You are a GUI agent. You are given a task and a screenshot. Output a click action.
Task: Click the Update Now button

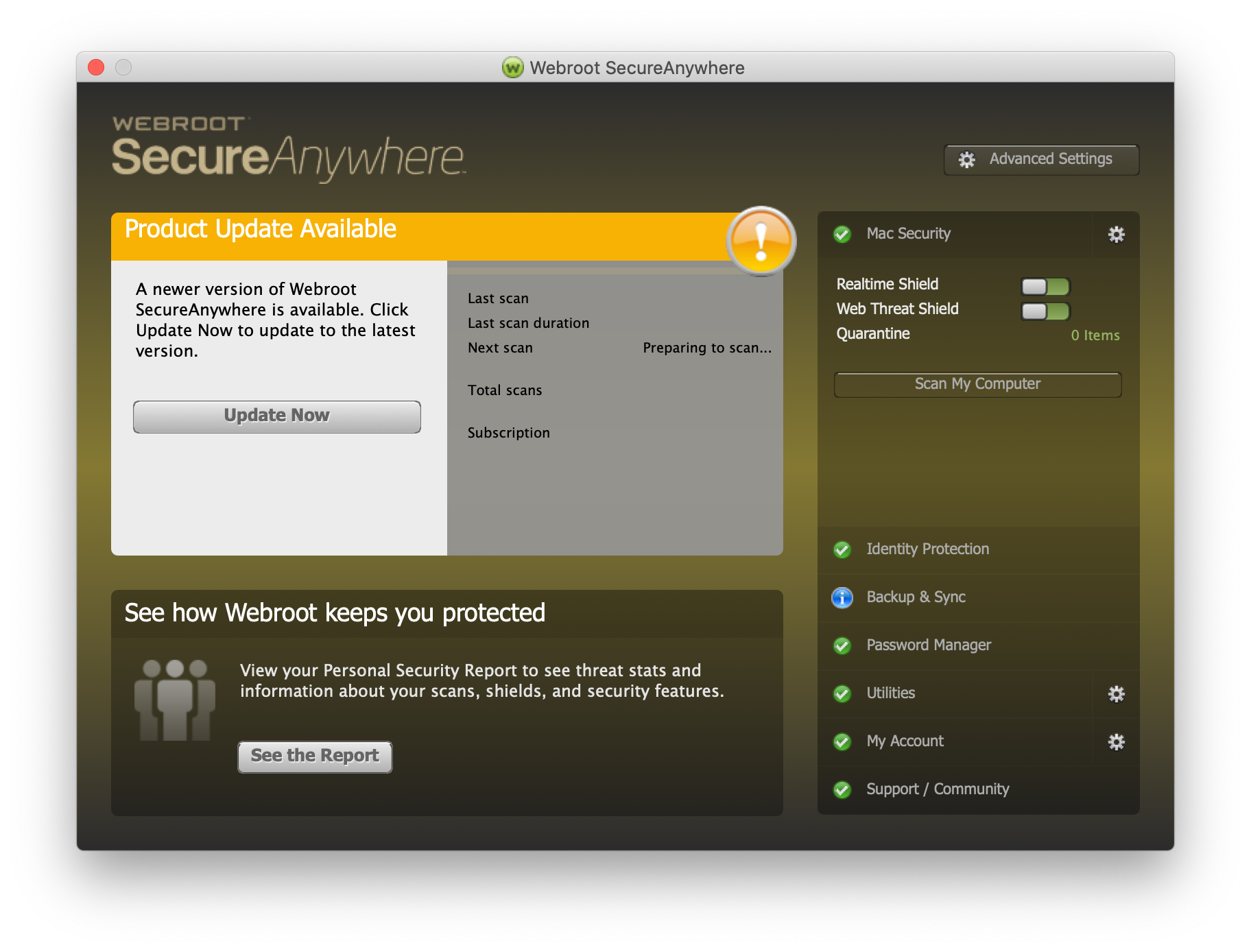point(277,416)
